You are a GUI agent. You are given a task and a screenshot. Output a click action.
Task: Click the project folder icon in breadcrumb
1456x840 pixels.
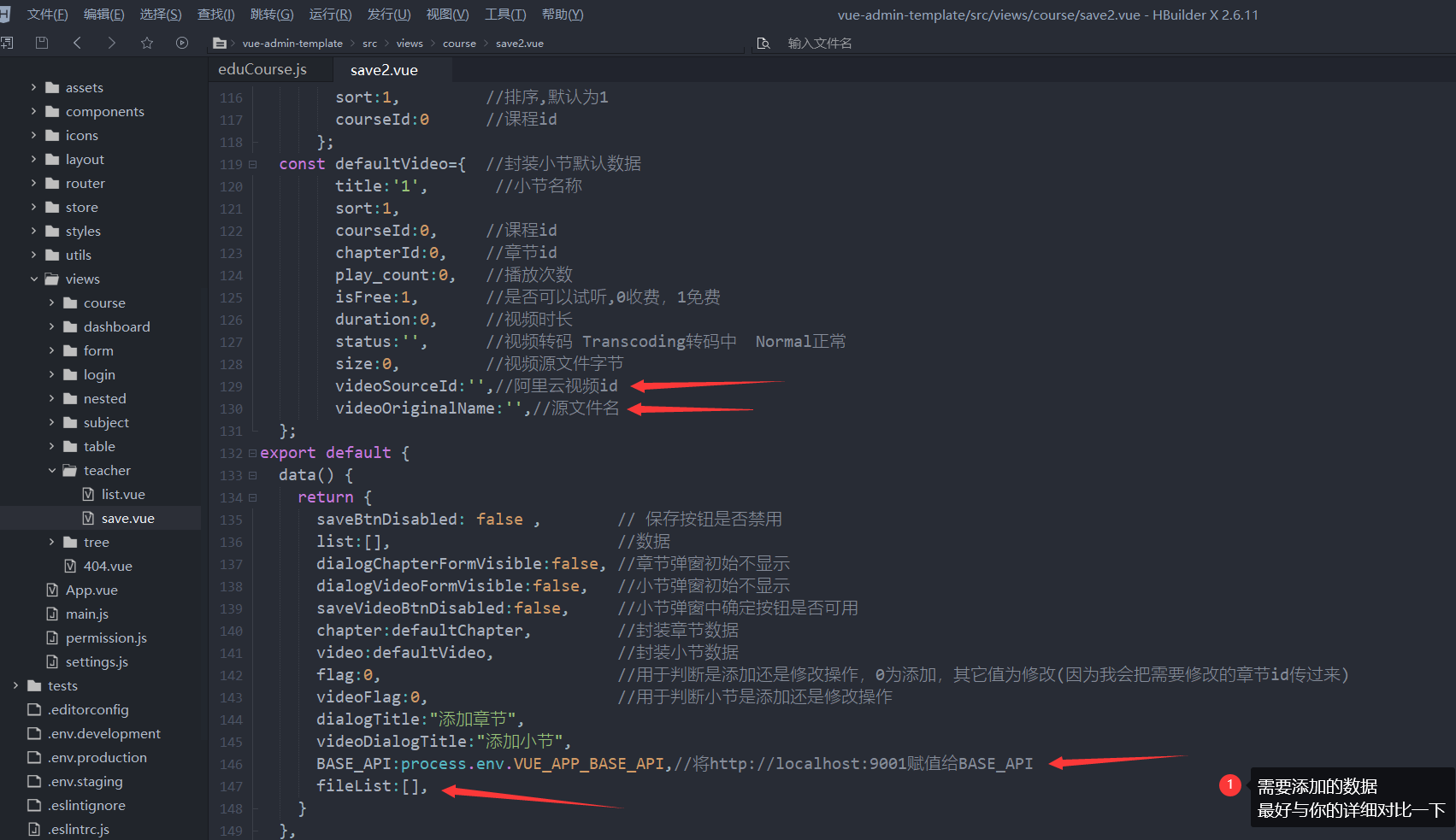220,44
